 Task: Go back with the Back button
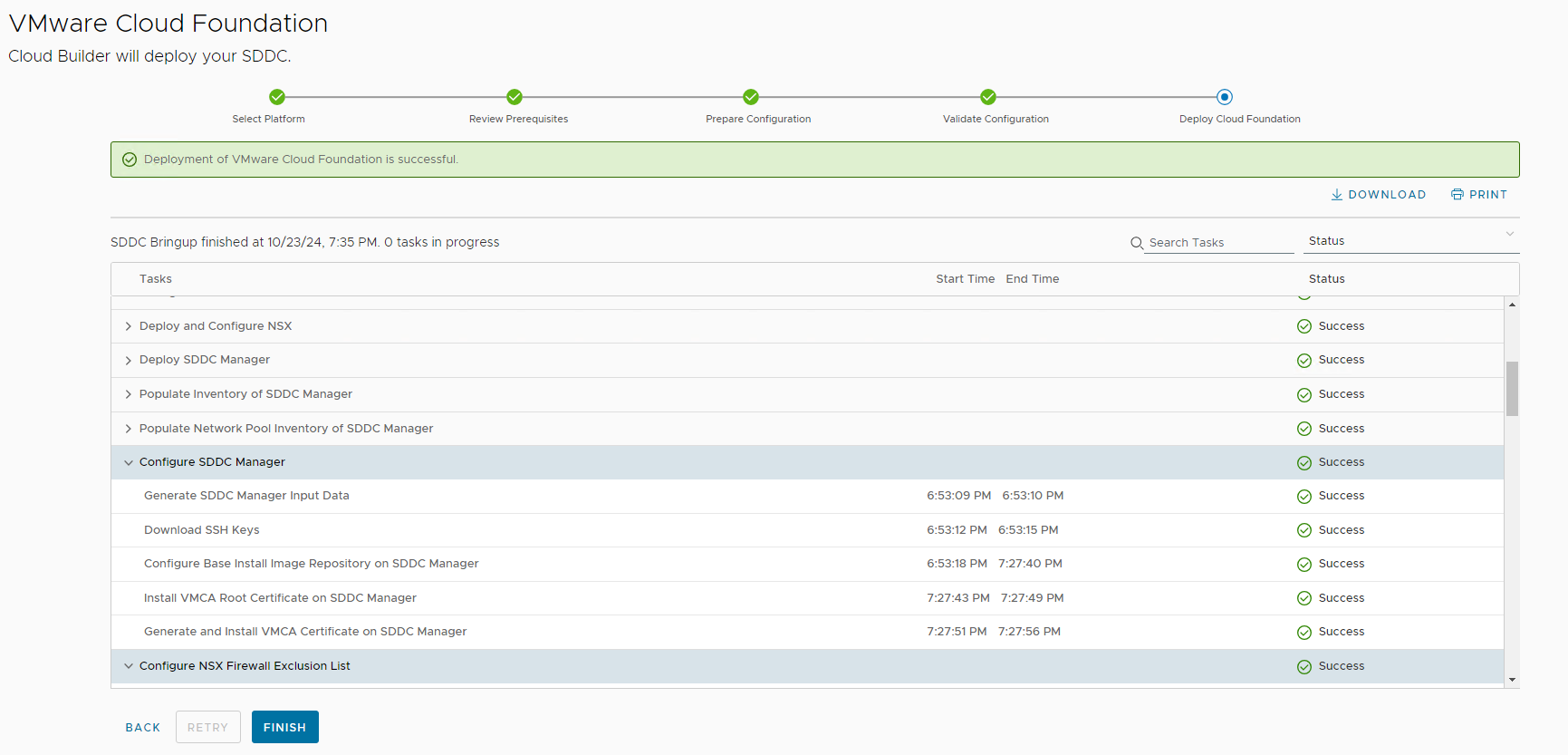[x=143, y=727]
